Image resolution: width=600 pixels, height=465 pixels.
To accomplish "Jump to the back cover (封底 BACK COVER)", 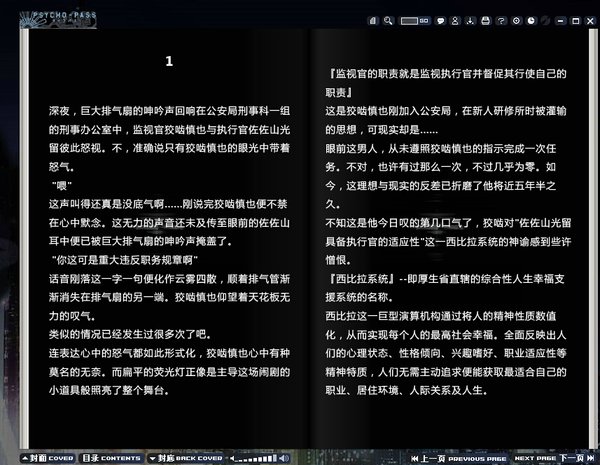I will tap(186, 458).
